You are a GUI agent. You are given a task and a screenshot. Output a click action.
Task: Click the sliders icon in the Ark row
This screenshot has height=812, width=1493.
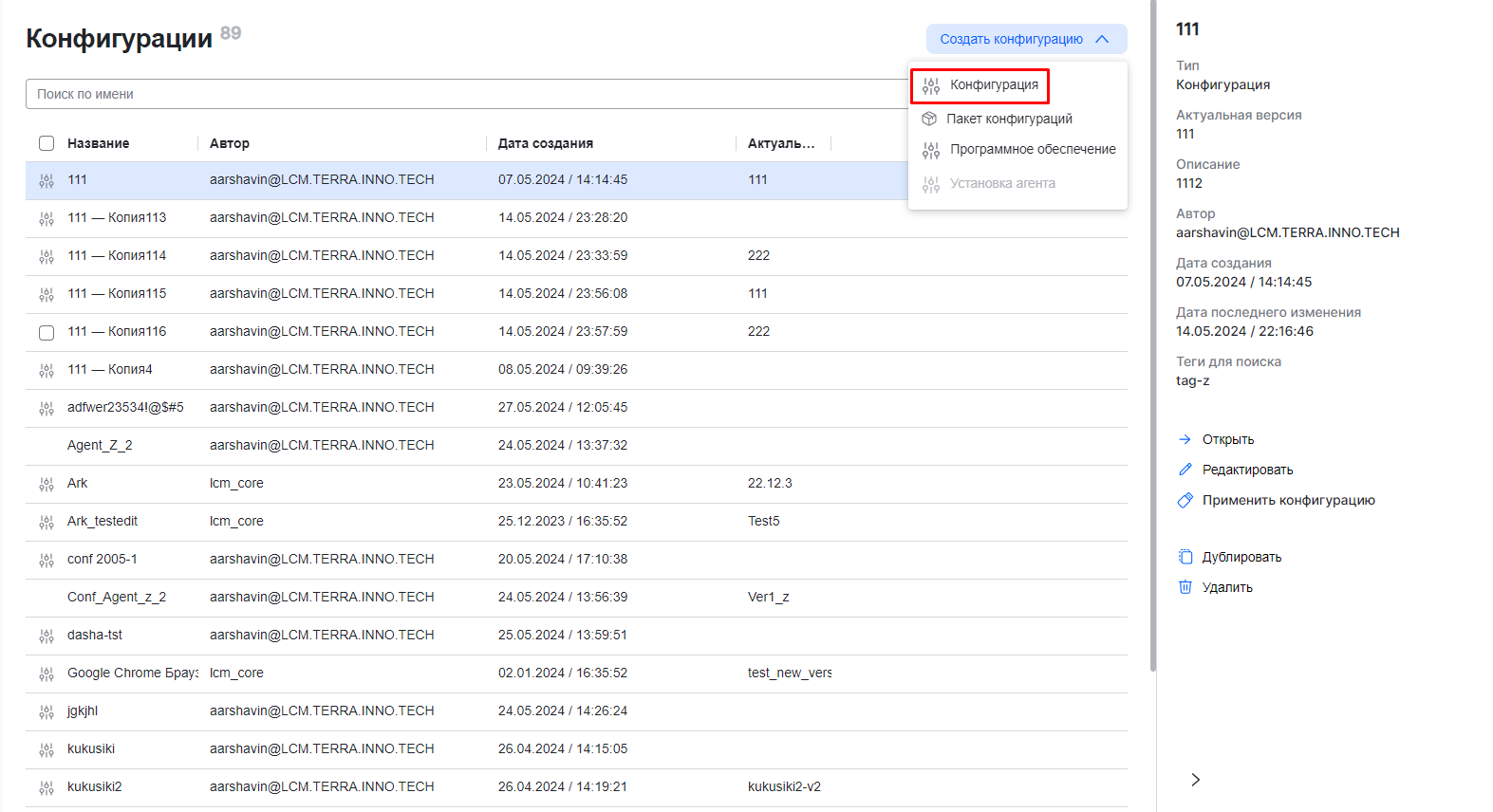[47, 484]
